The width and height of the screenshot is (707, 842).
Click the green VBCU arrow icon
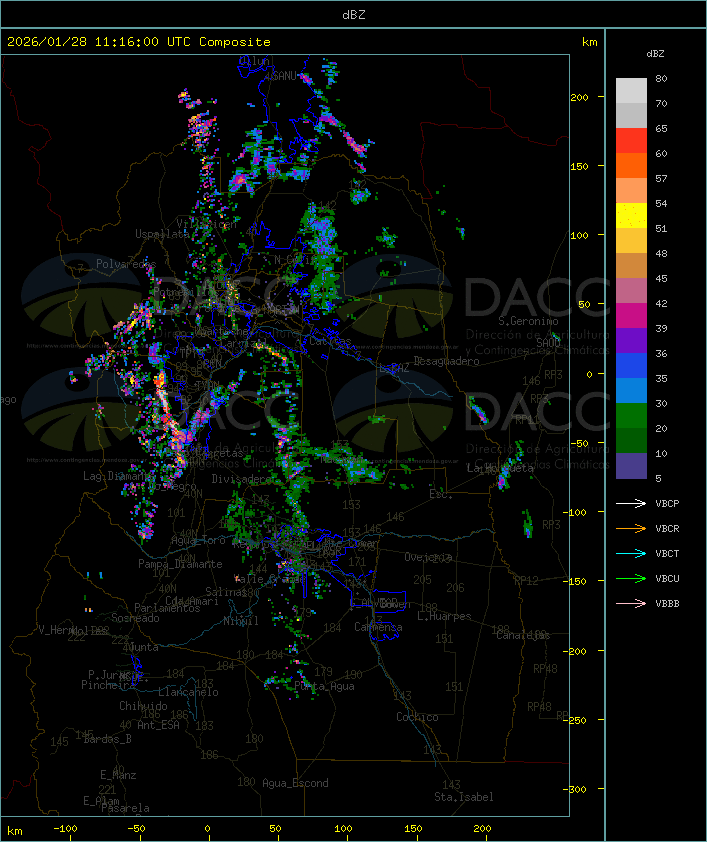[x=631, y=578]
